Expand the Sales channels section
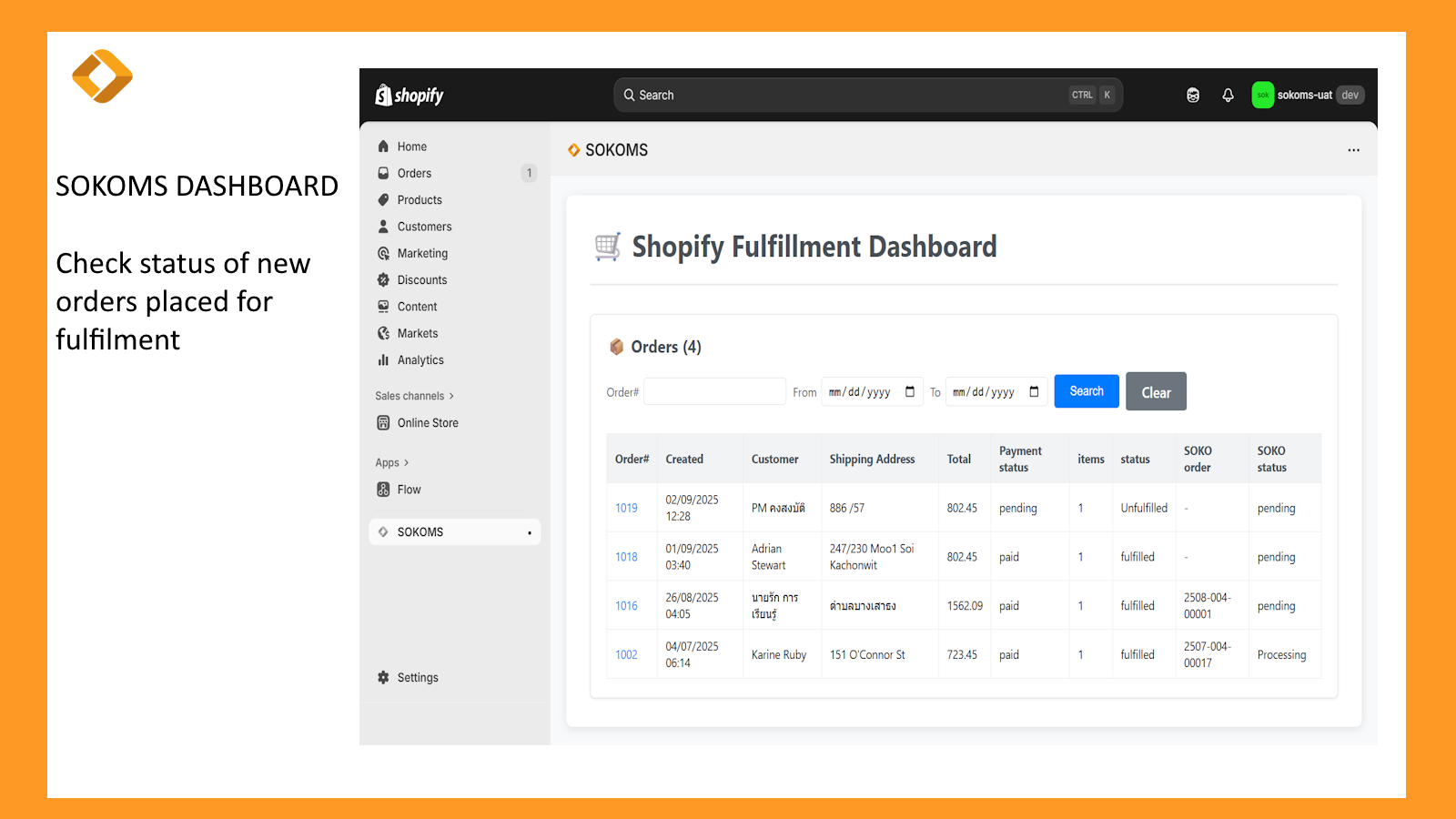1456x819 pixels. point(451,396)
